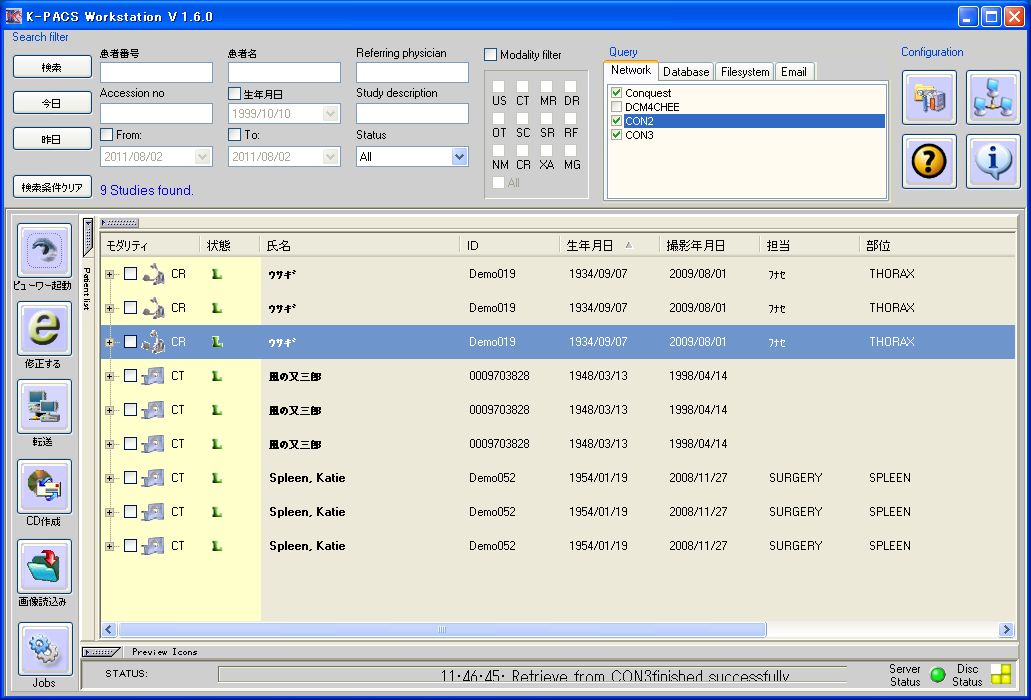Click the grid toolbar grip handle
The height and width of the screenshot is (700, 1031).
[119, 223]
